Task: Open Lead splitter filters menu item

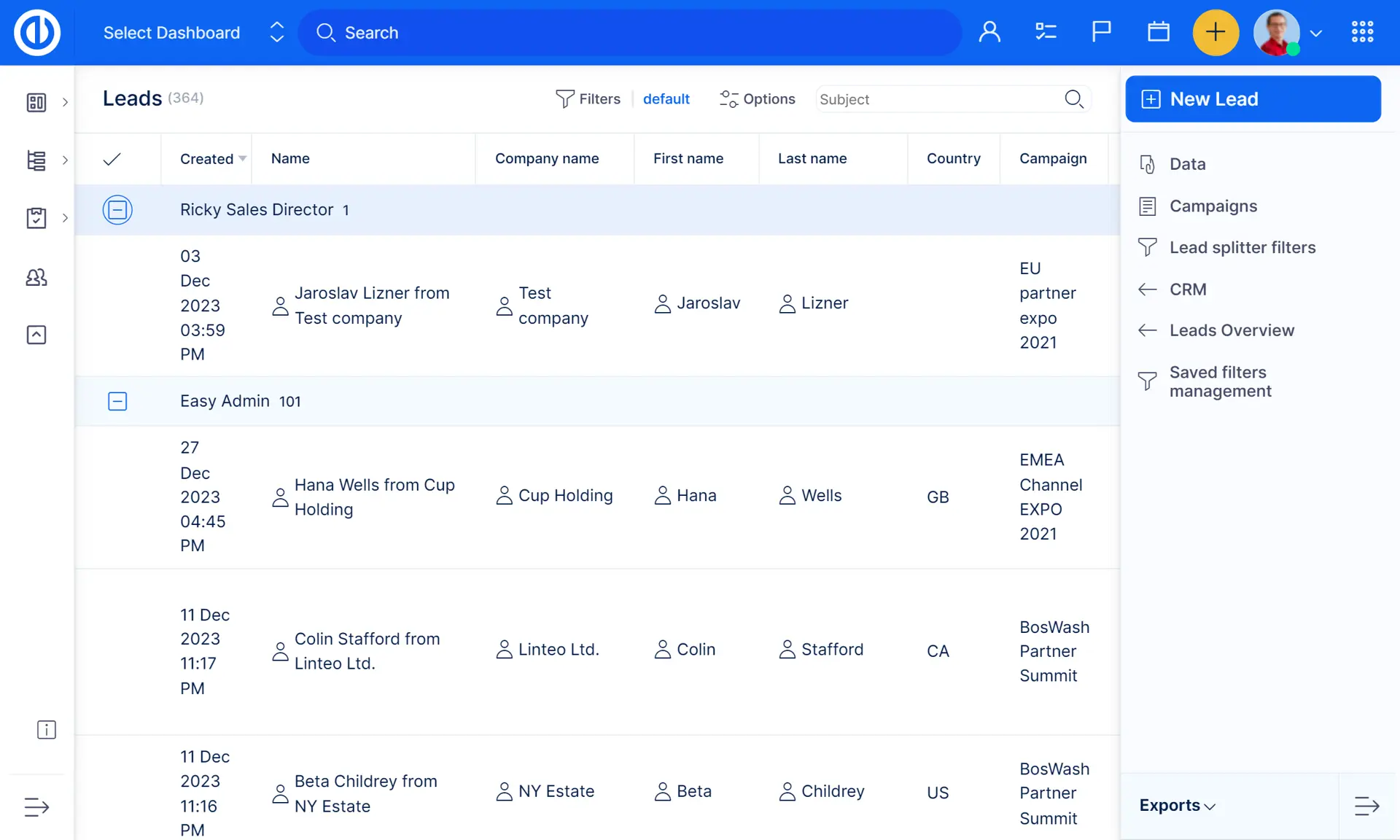Action: [1242, 248]
